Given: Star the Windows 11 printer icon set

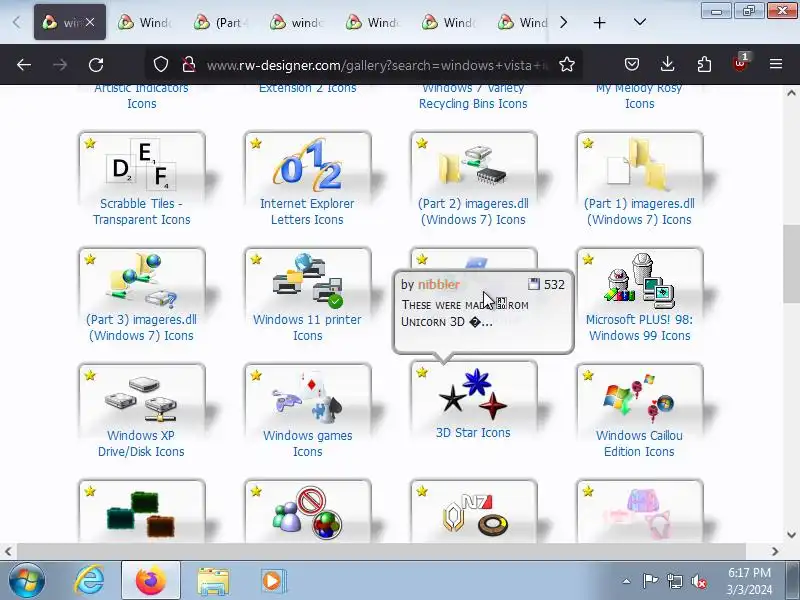Looking at the screenshot, I should coord(256,259).
